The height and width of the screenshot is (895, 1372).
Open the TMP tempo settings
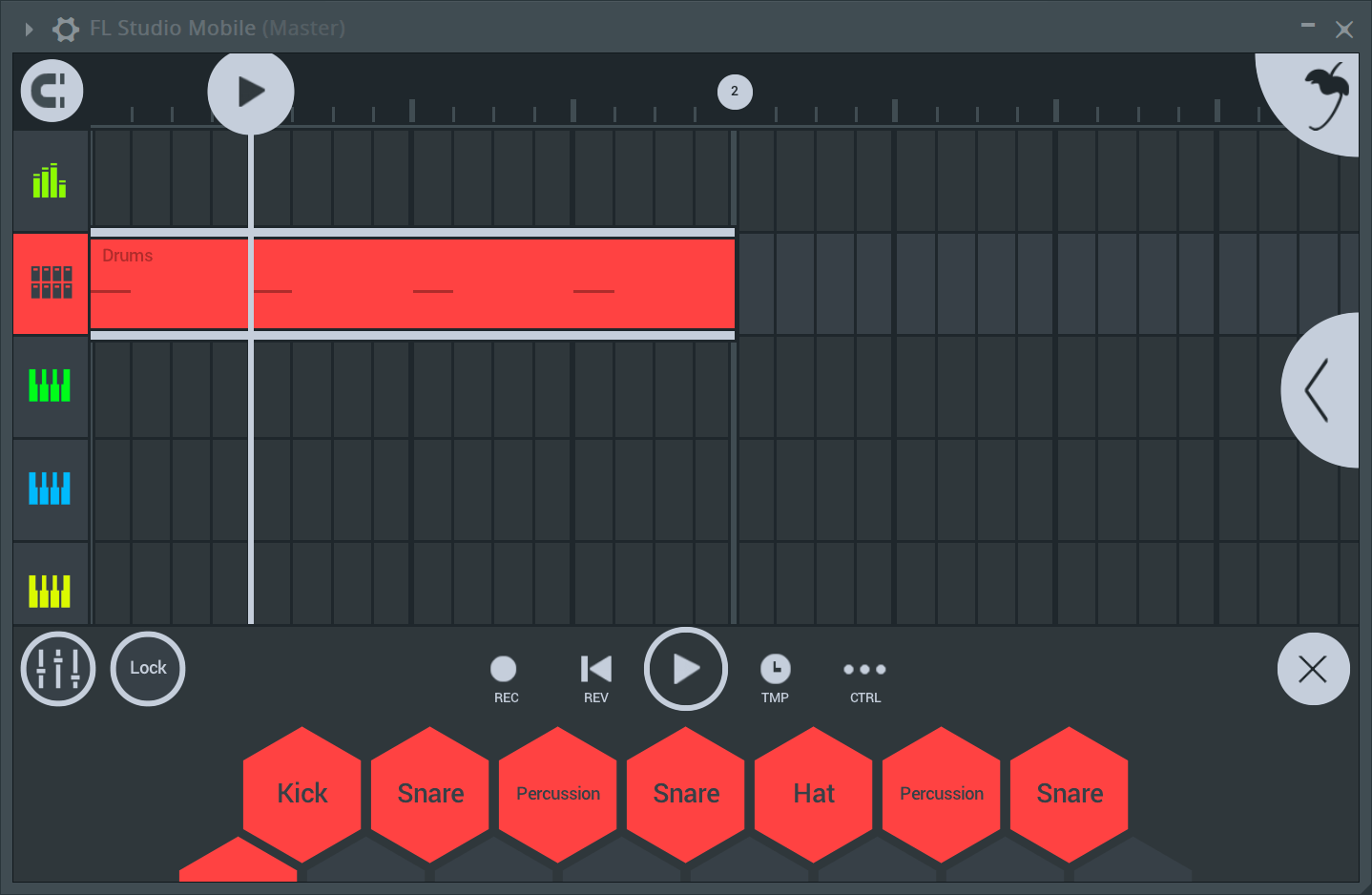(775, 669)
